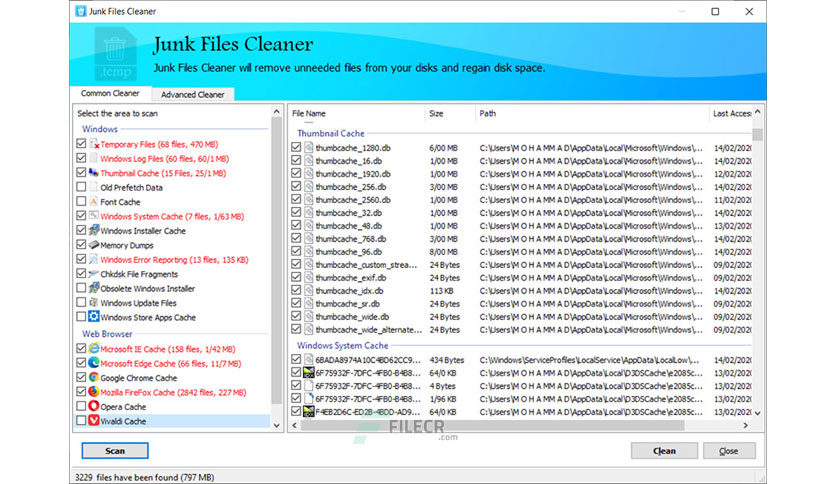Image resolution: width=836 pixels, height=484 pixels.
Task: Uncheck the Microsoft Edge Cache checkbox
Action: tap(81, 362)
